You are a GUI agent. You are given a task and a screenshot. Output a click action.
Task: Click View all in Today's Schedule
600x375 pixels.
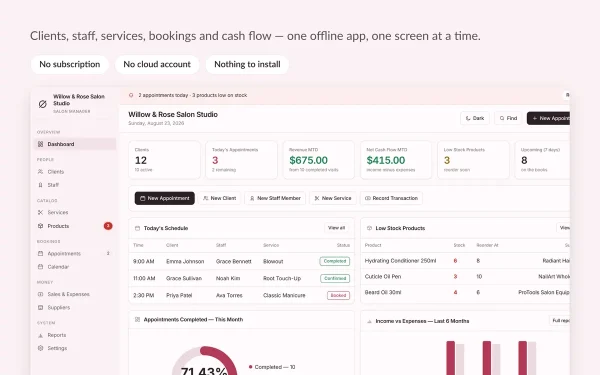point(336,228)
